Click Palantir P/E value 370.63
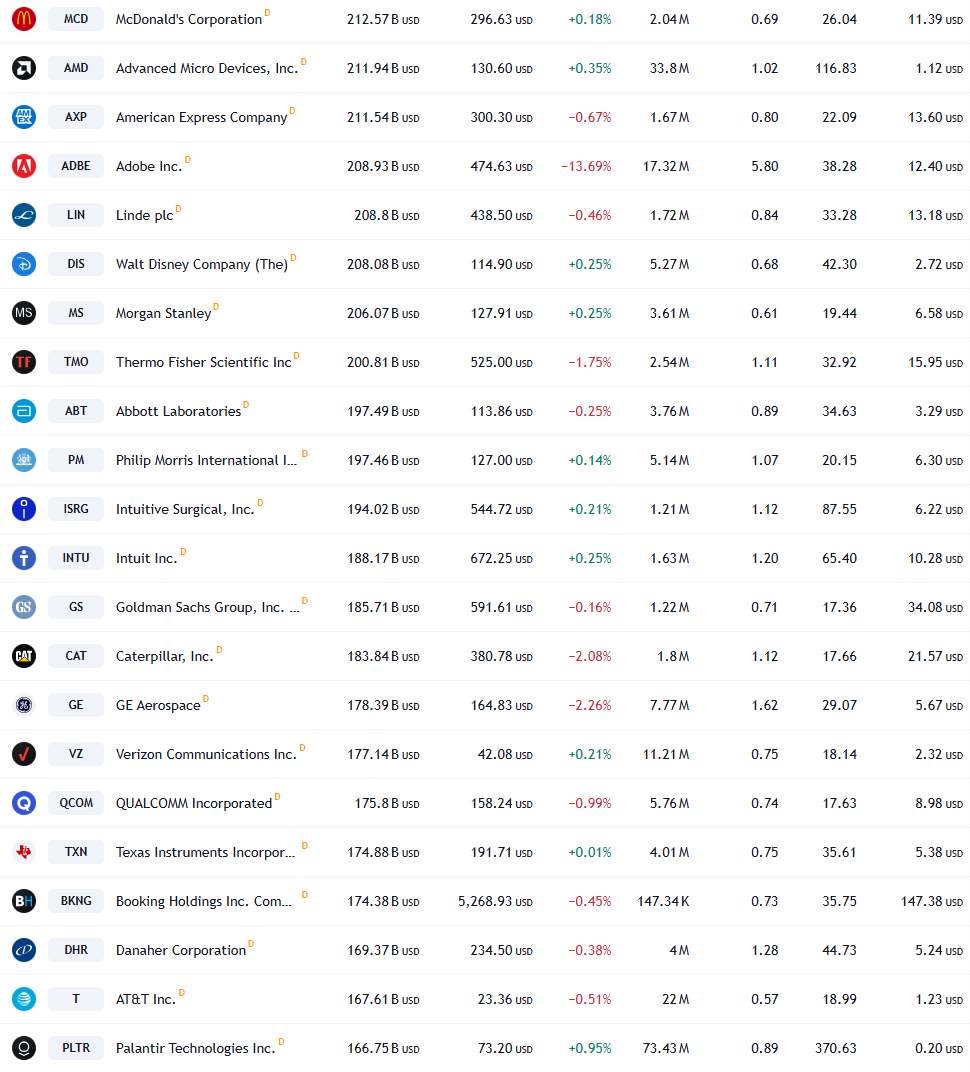 point(835,1049)
